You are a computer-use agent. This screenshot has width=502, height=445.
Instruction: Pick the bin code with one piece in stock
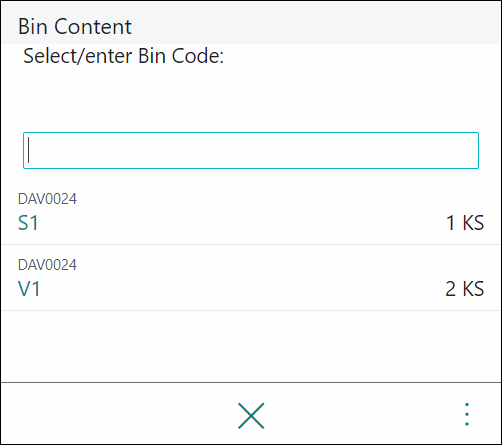(28, 223)
